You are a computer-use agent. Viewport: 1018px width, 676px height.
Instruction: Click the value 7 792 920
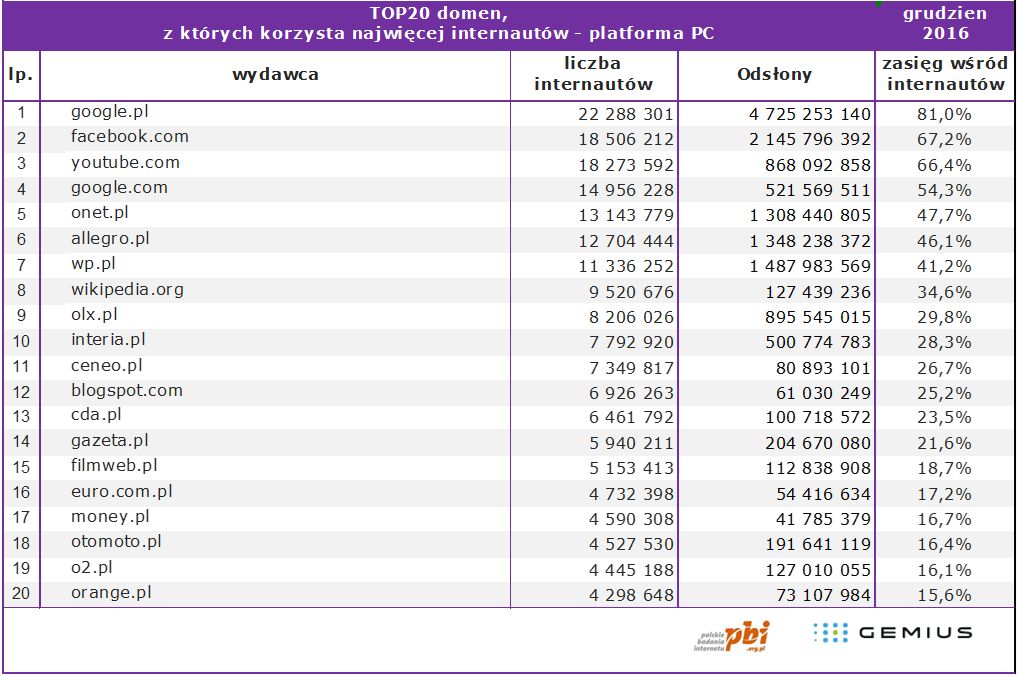pyautogui.click(x=631, y=342)
